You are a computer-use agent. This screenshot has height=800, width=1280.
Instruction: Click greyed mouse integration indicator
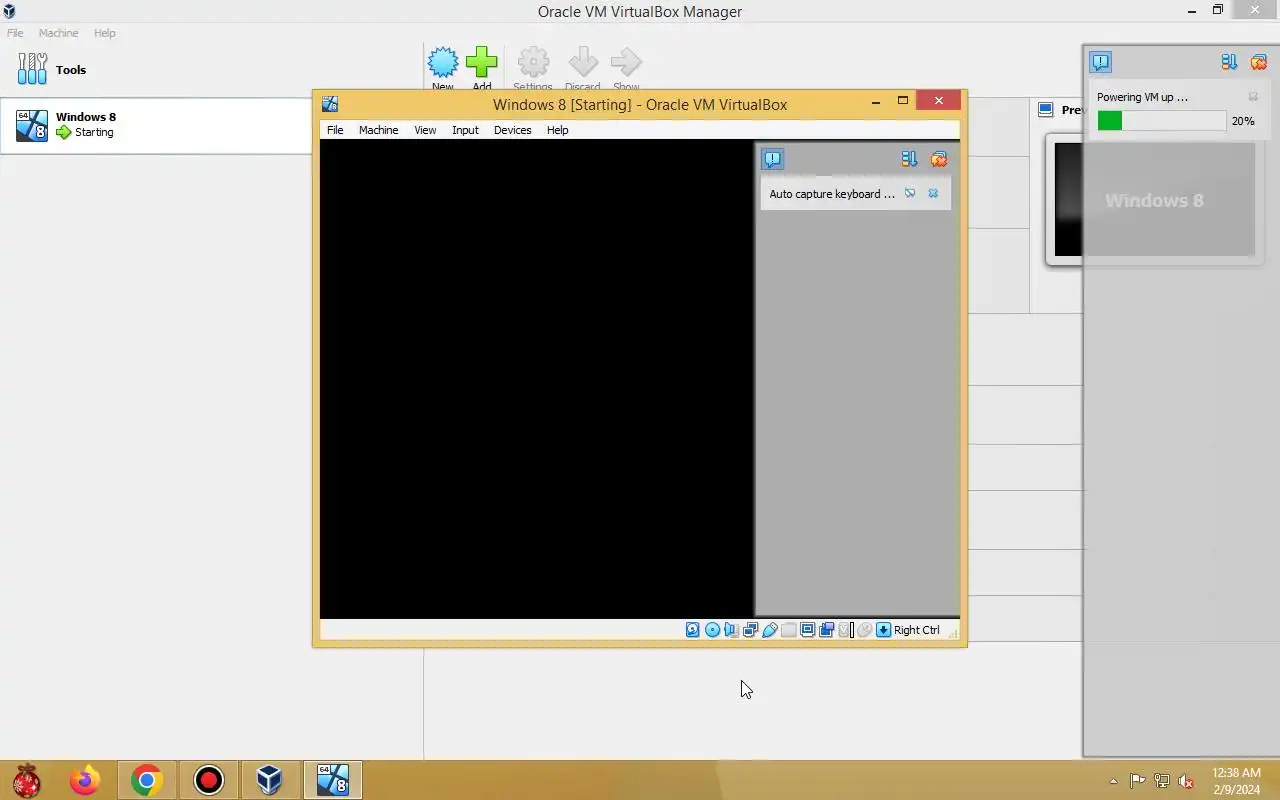865,630
